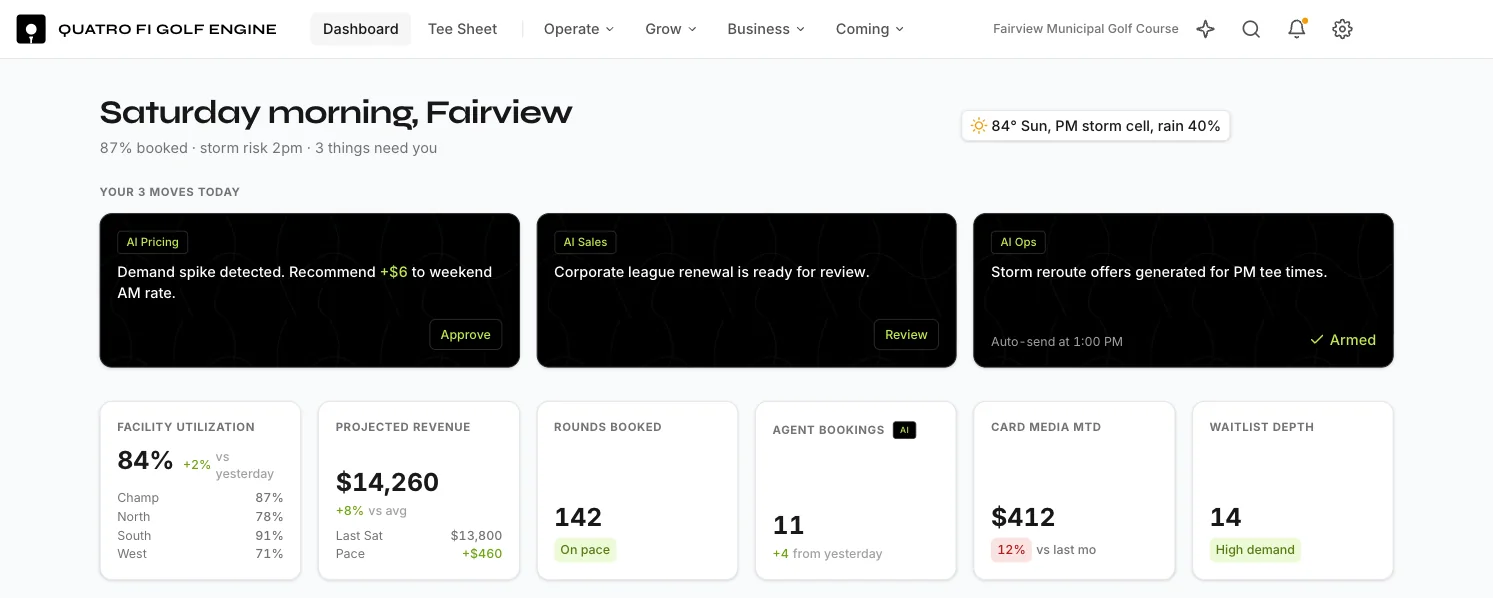Click the +4 from yesterday text

click(x=828, y=554)
